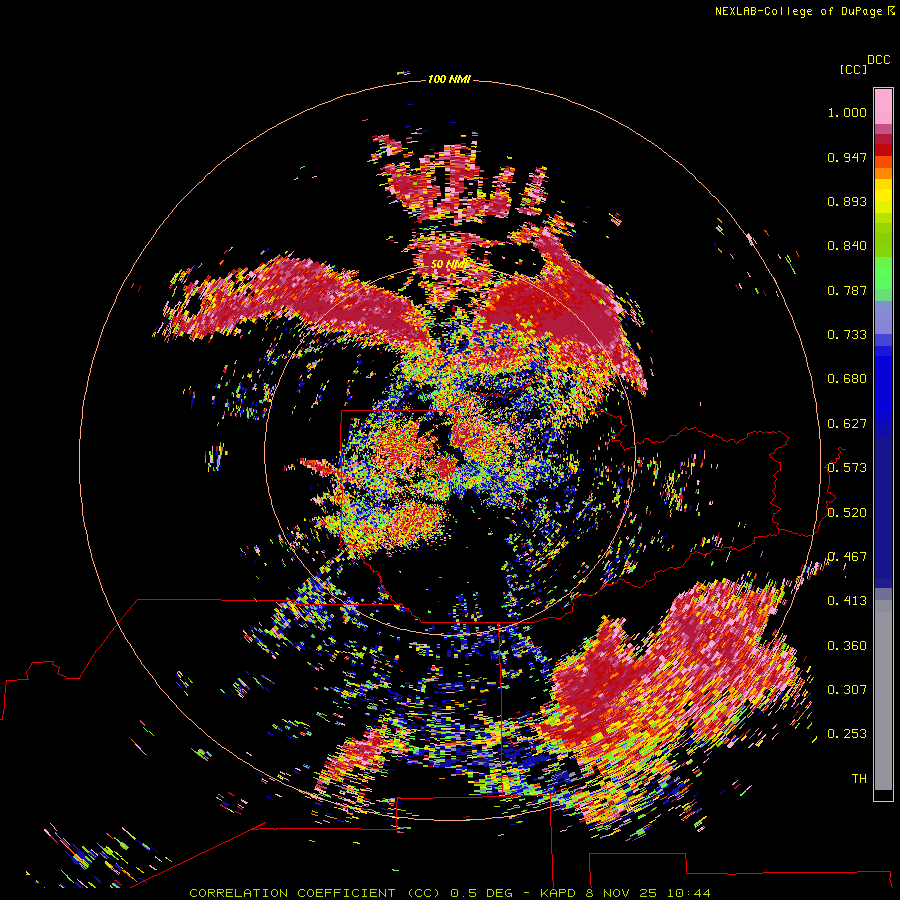Click the 0.680 value on the scale
Screen dimensions: 900x900
point(847,379)
